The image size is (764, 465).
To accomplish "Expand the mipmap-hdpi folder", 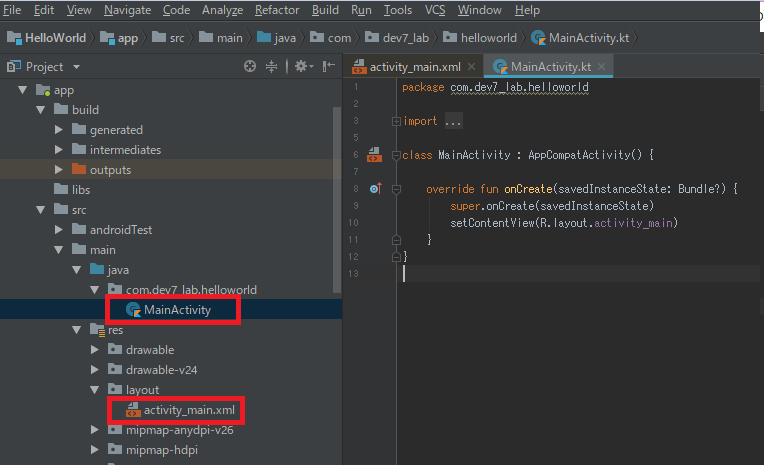I will pyautogui.click(x=95, y=450).
